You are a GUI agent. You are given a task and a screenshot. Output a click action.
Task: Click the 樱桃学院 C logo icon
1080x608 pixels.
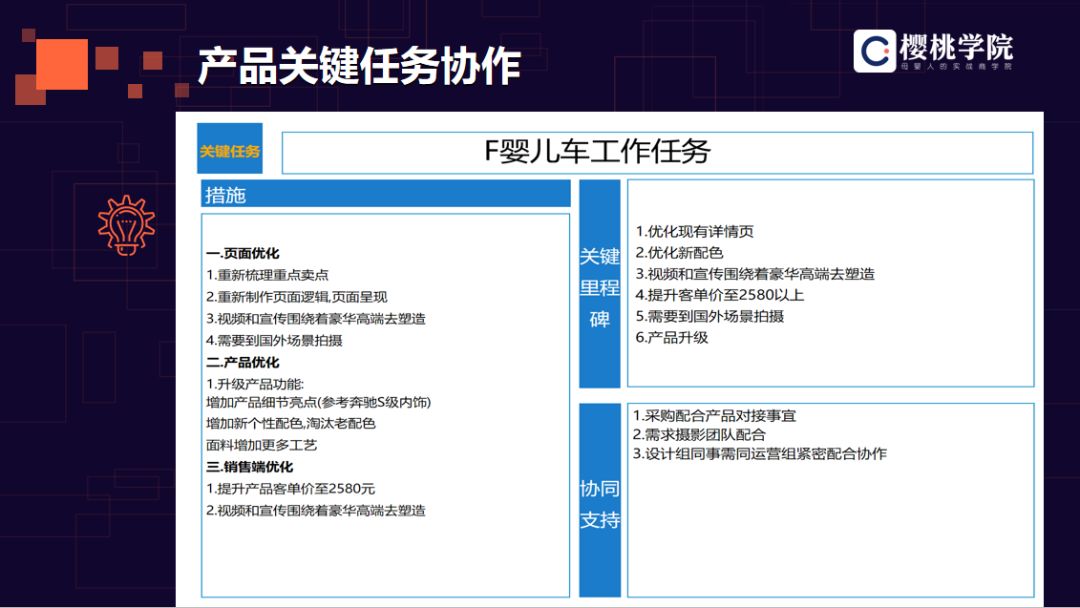coord(875,51)
